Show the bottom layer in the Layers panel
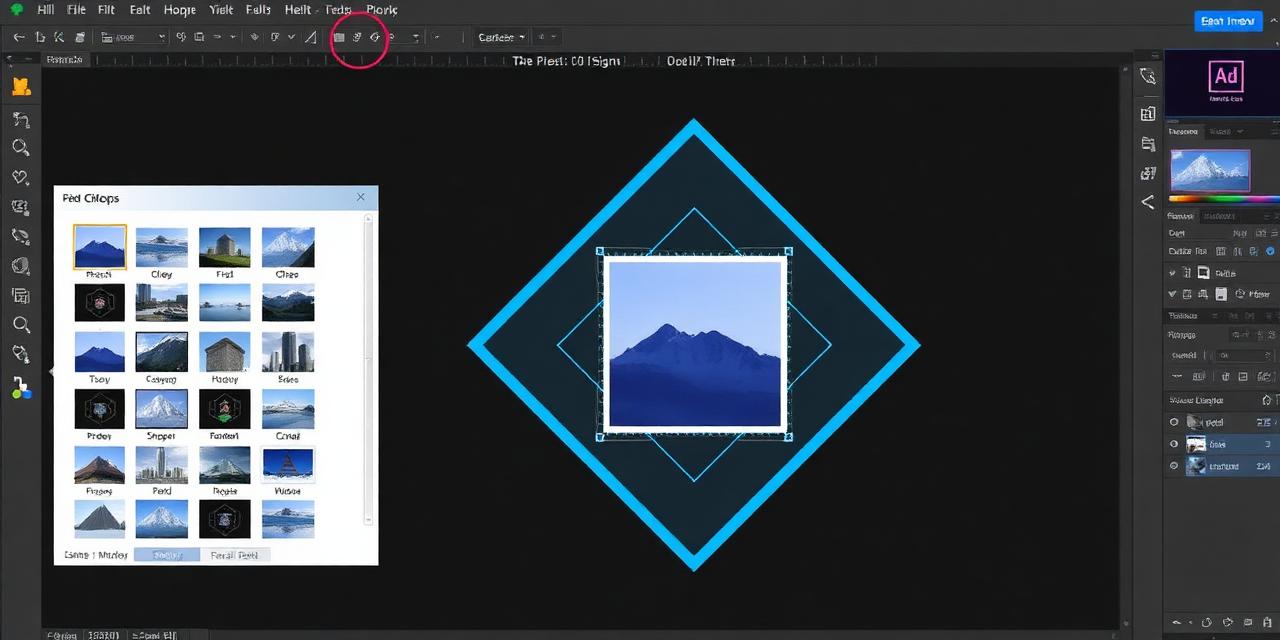This screenshot has width=1280, height=640. point(1174,466)
